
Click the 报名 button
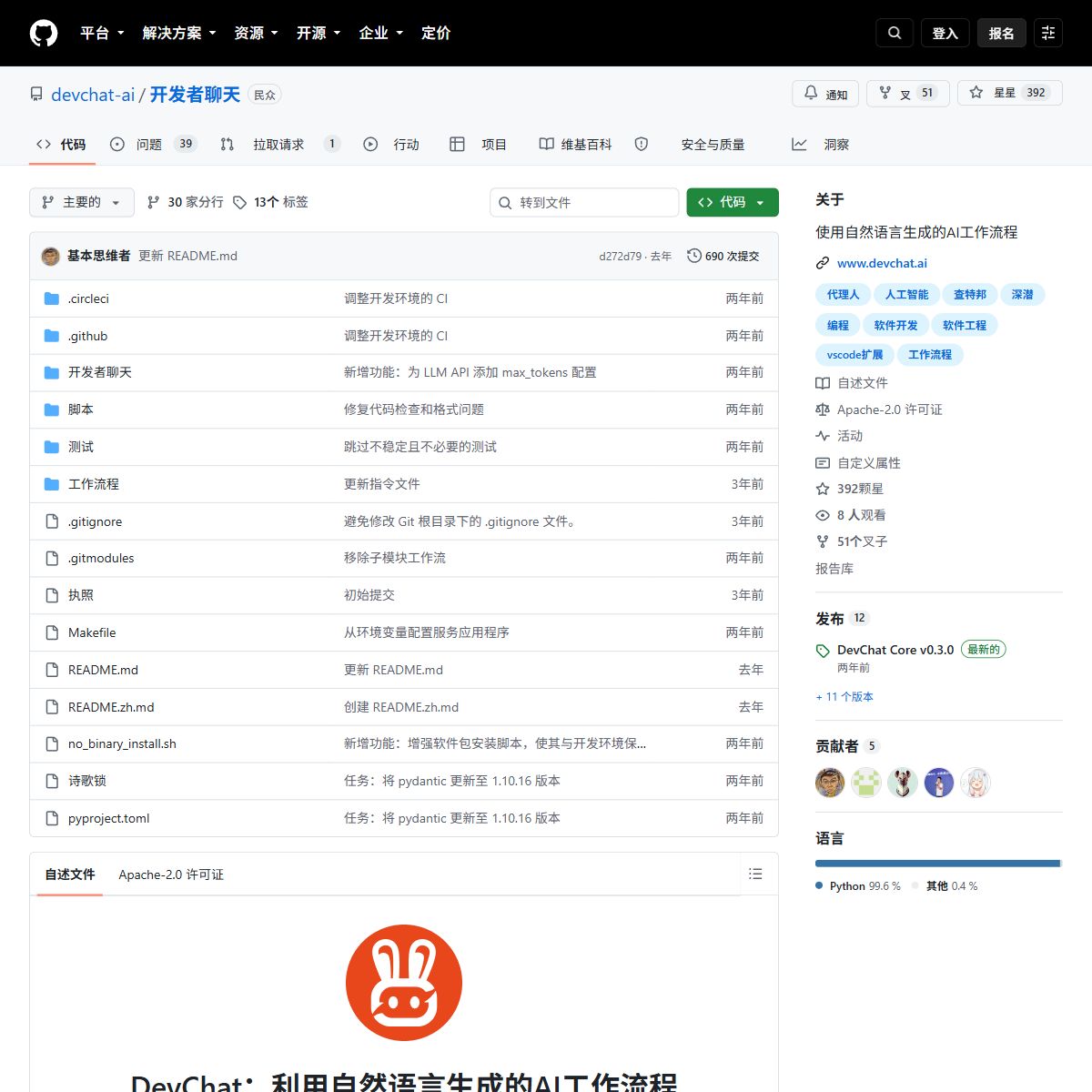(1002, 33)
